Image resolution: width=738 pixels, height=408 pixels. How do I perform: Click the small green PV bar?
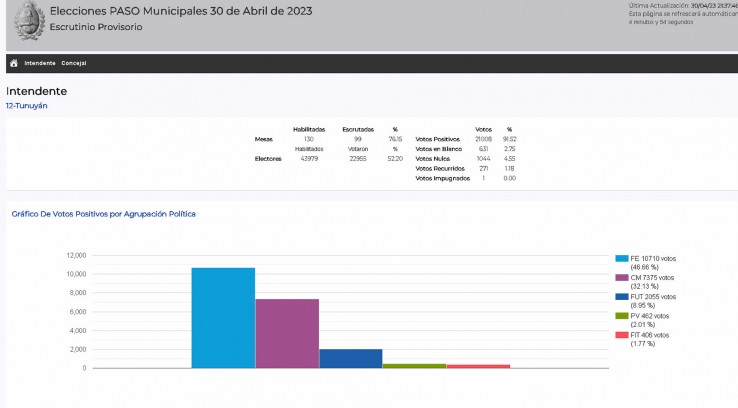click(414, 366)
